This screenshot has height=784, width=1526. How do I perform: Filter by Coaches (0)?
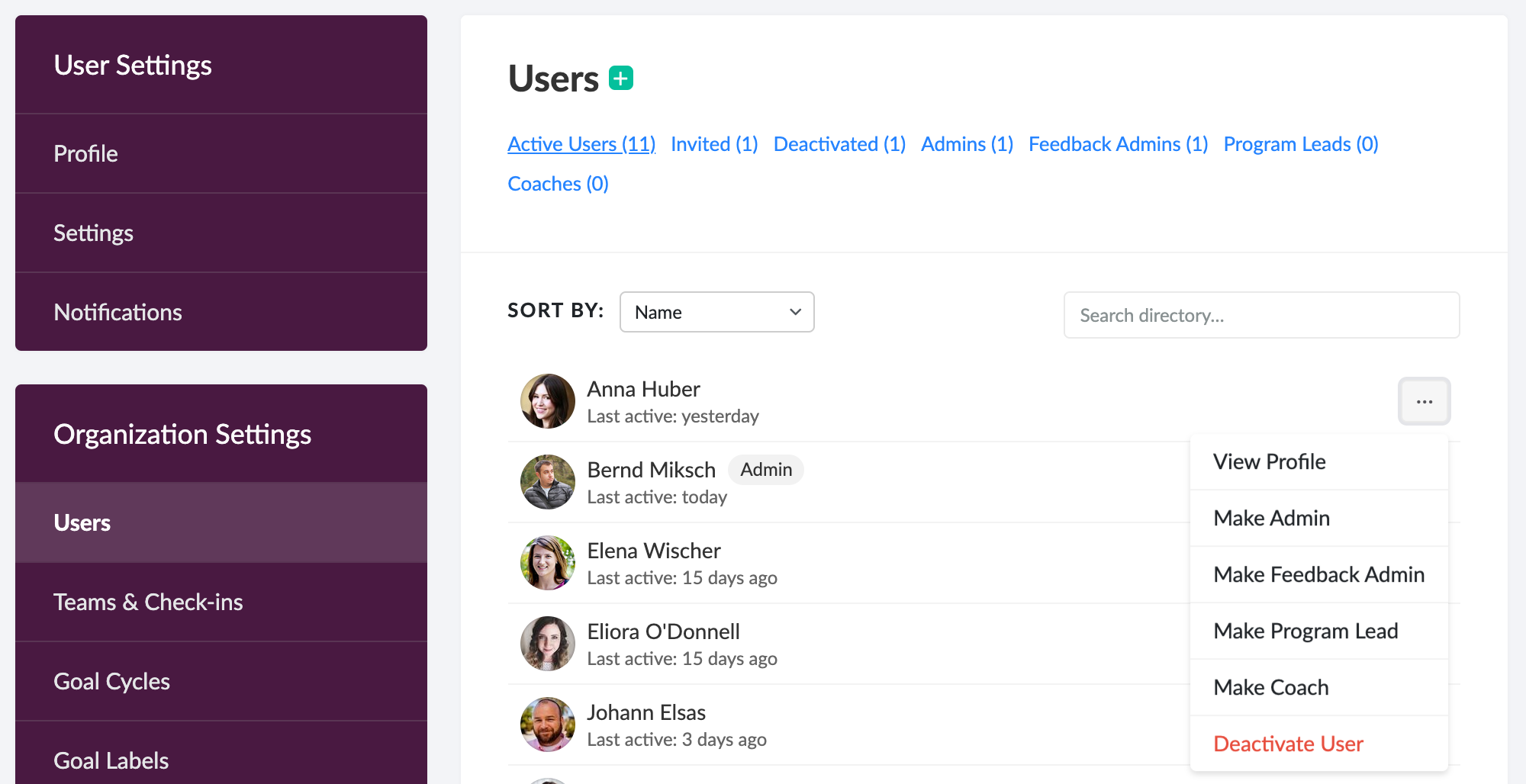(x=558, y=184)
